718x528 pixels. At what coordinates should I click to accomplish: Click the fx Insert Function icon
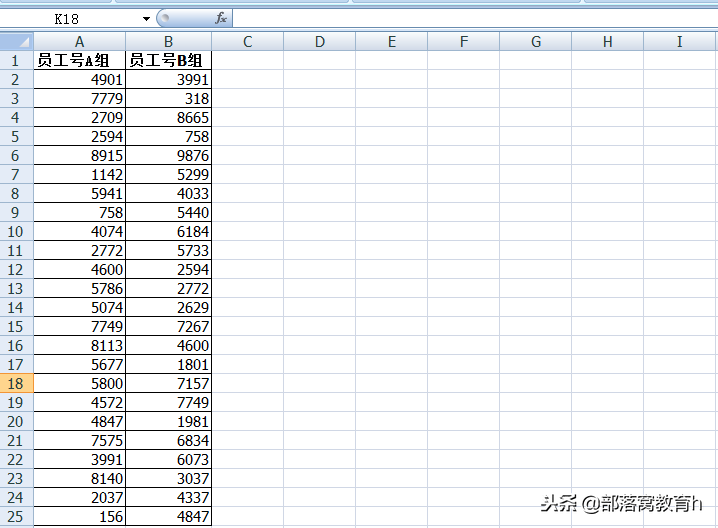[221, 18]
